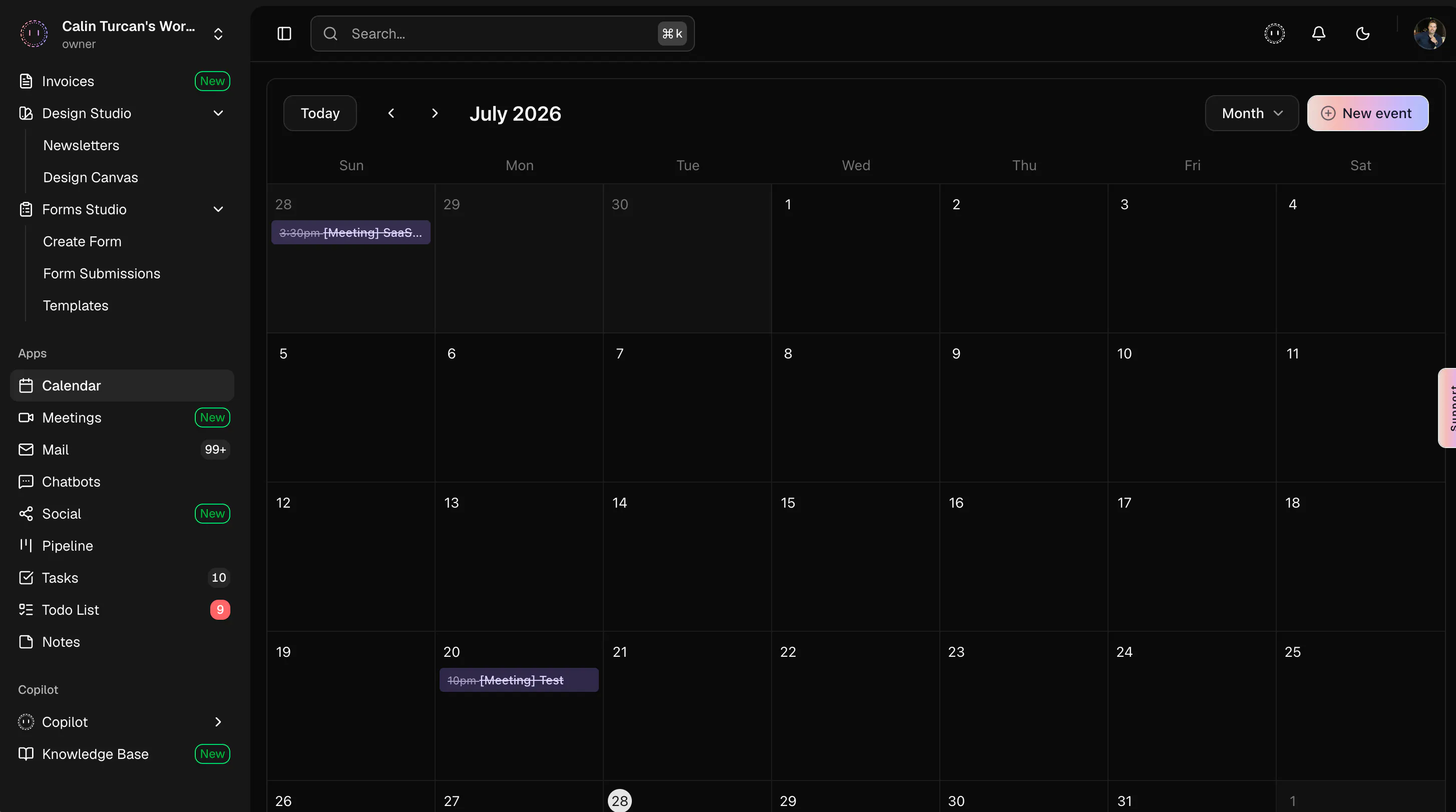Open Design Canvas
The width and height of the screenshot is (1456, 812).
(x=91, y=177)
